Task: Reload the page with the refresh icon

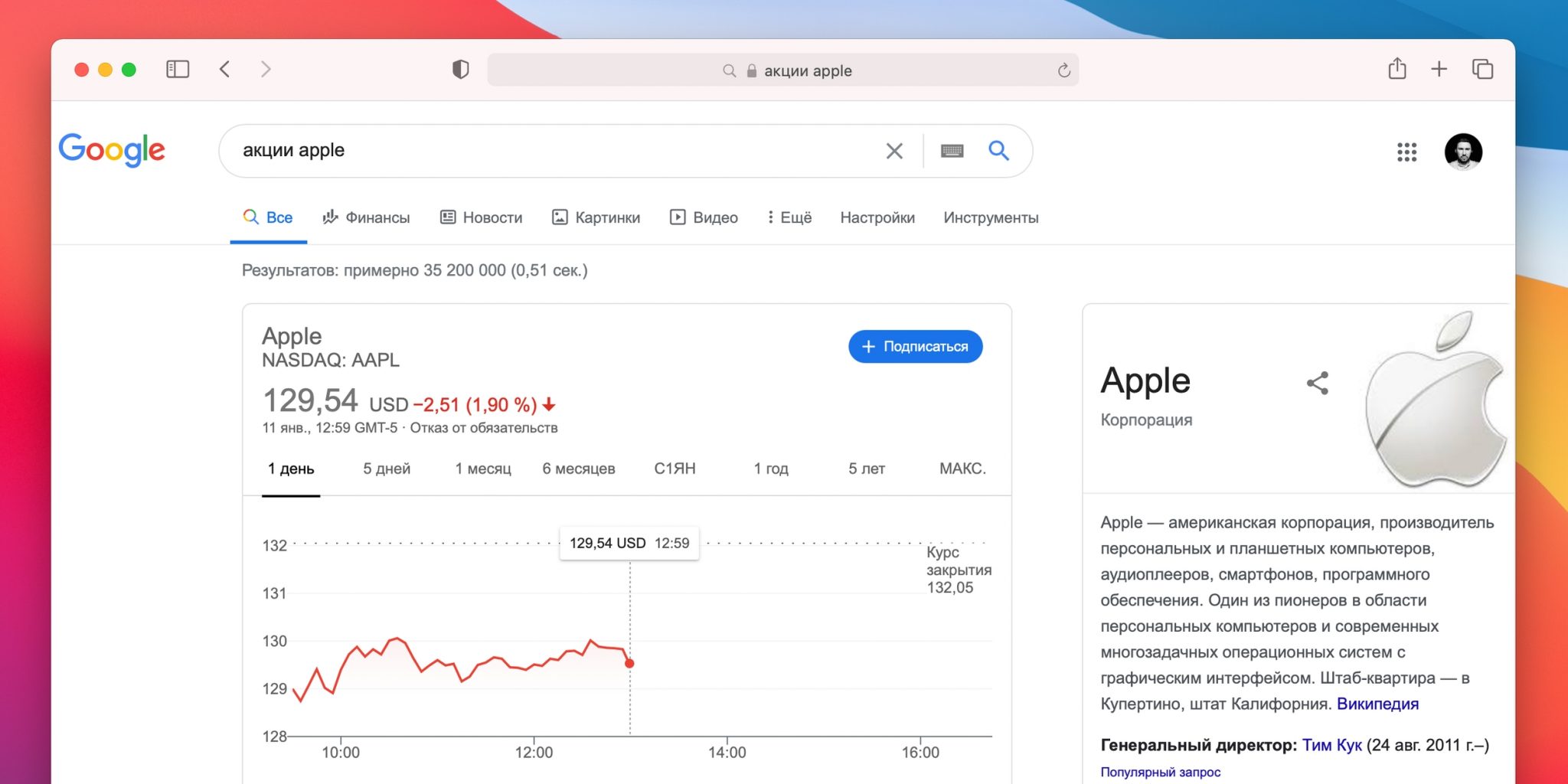Action: coord(1063,70)
